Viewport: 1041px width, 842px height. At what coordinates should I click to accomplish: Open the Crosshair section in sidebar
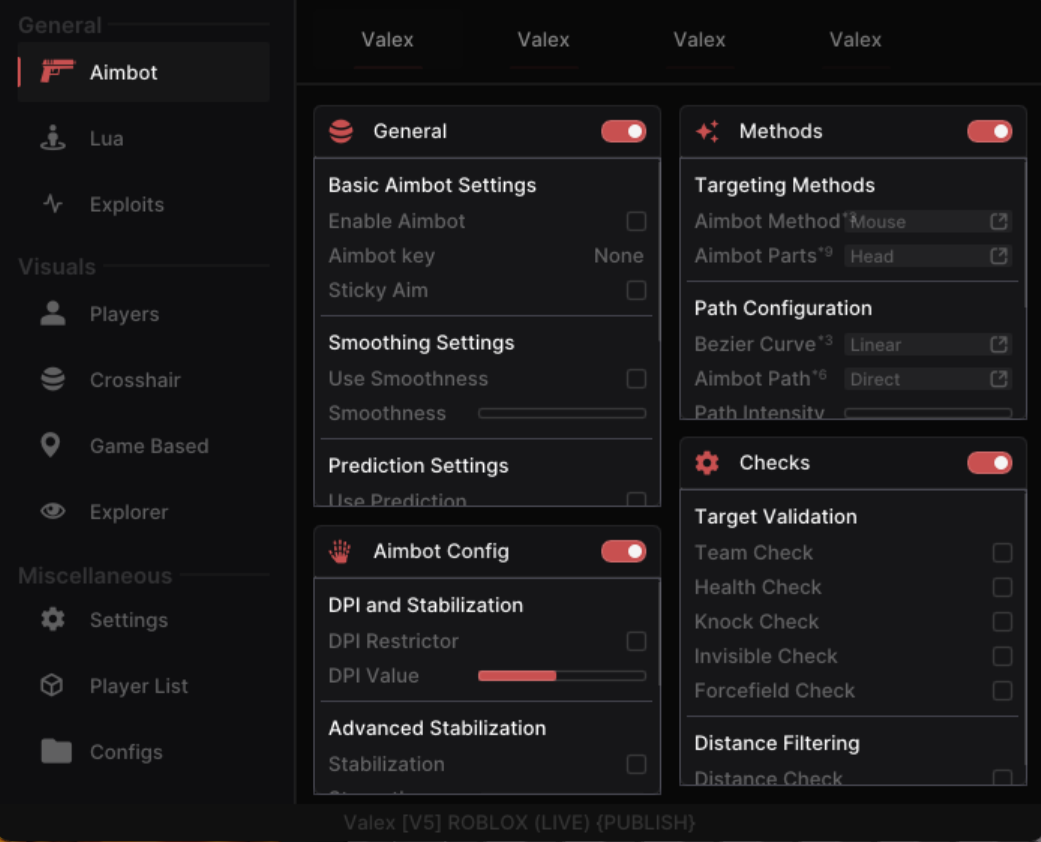tap(135, 380)
